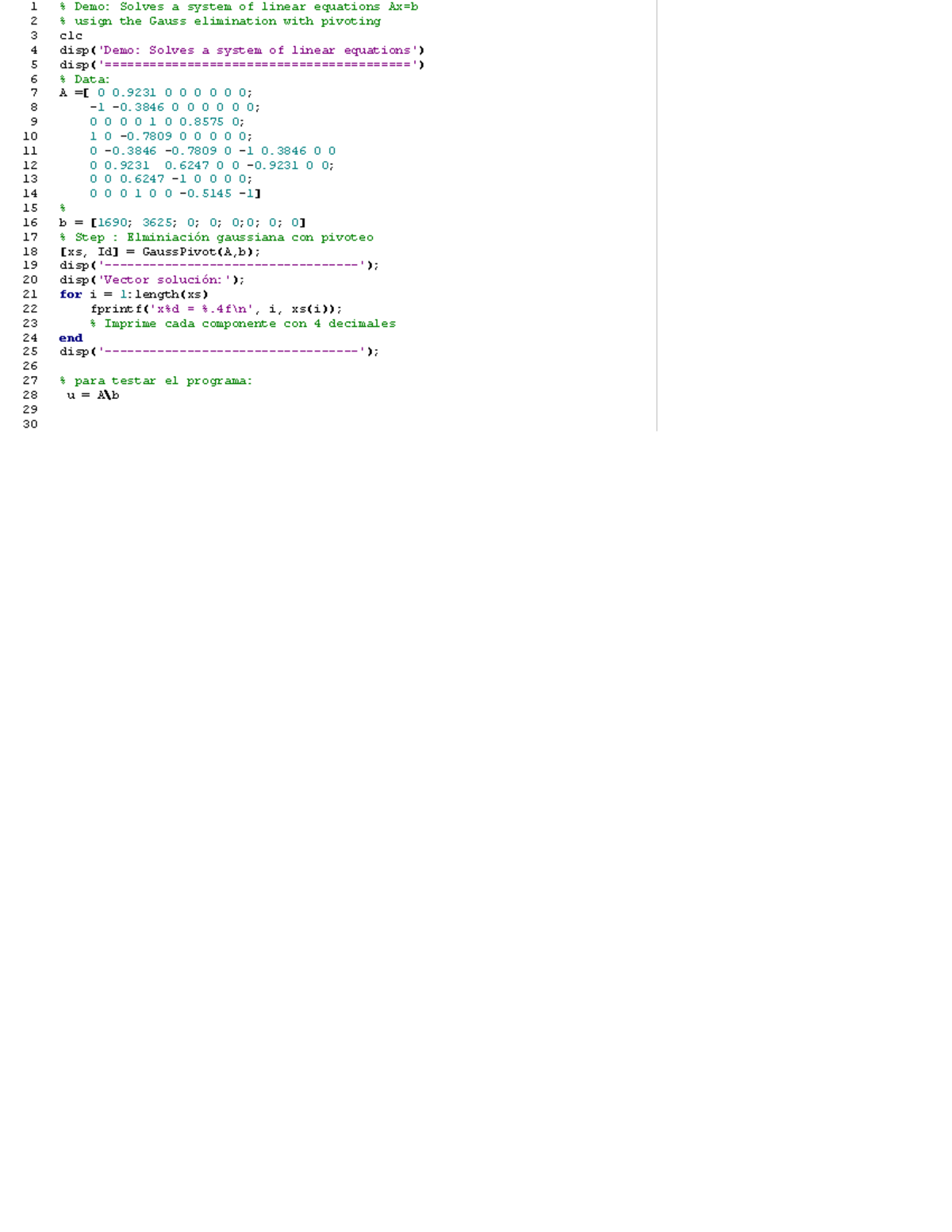Screen dimensions: 952x1232
Task: Click the '% Data:' comment
Action: pos(85,79)
